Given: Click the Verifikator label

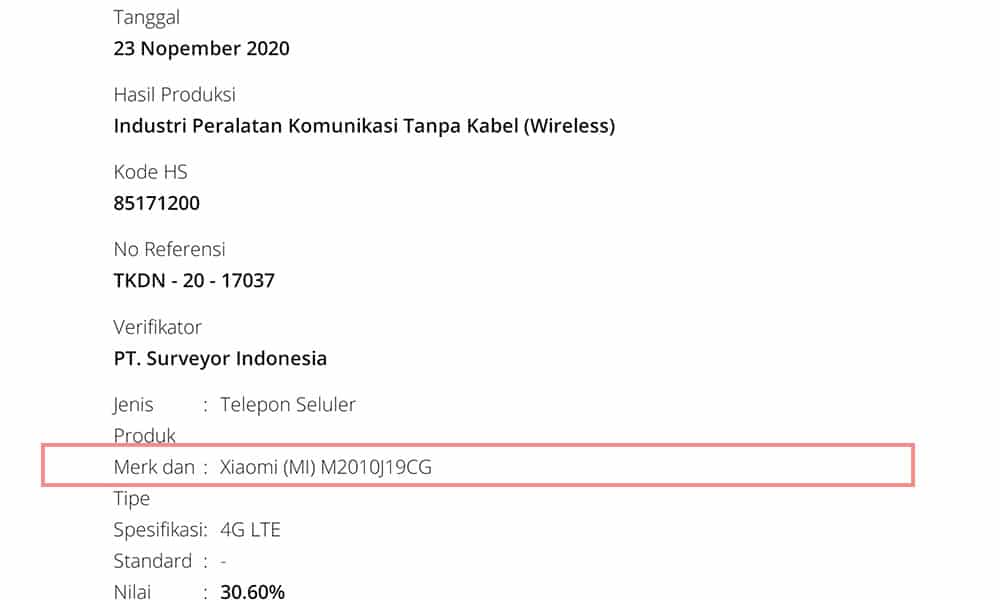Looking at the screenshot, I should [158, 327].
